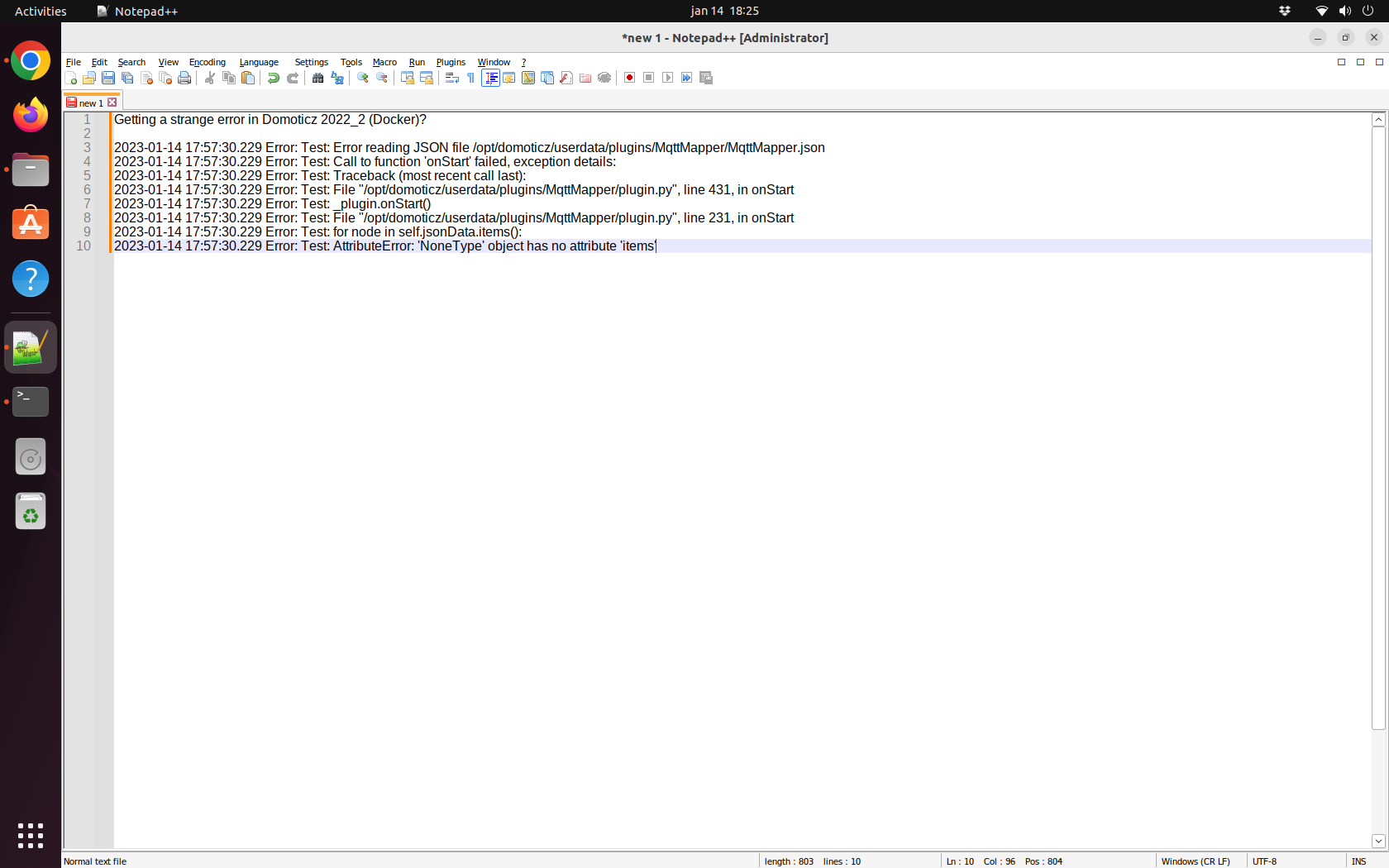
Task: Toggle synchronize horizontal scrolling icon
Action: click(427, 78)
